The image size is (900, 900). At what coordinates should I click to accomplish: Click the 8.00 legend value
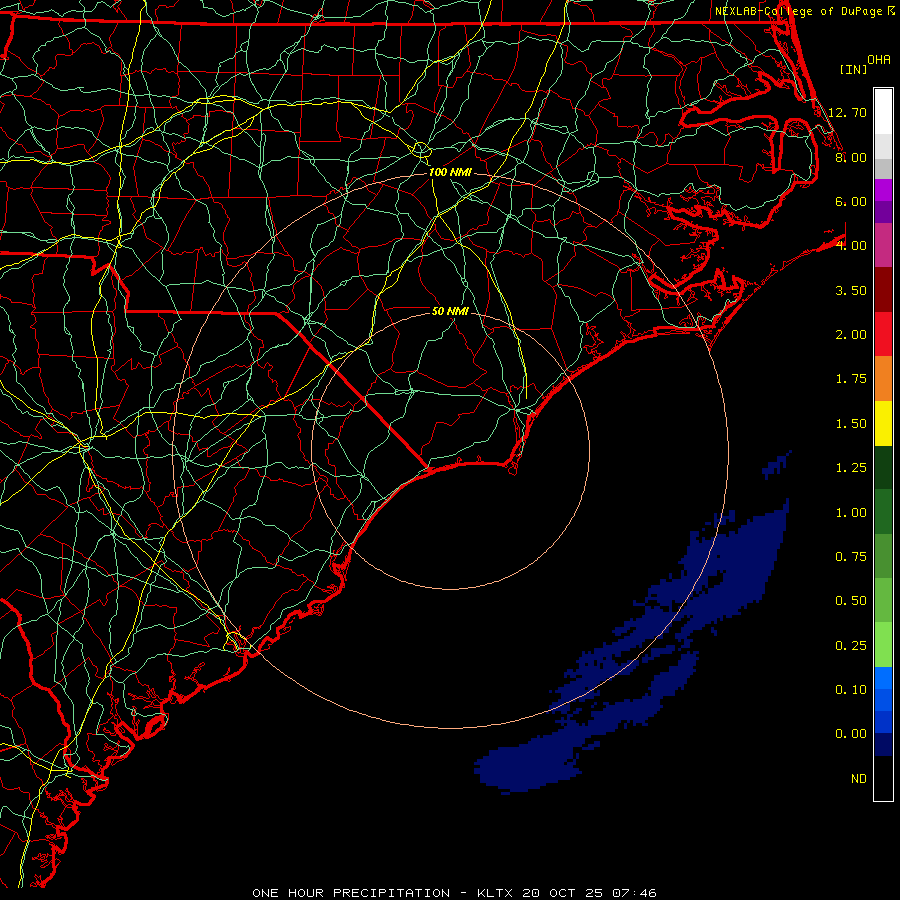[851, 157]
